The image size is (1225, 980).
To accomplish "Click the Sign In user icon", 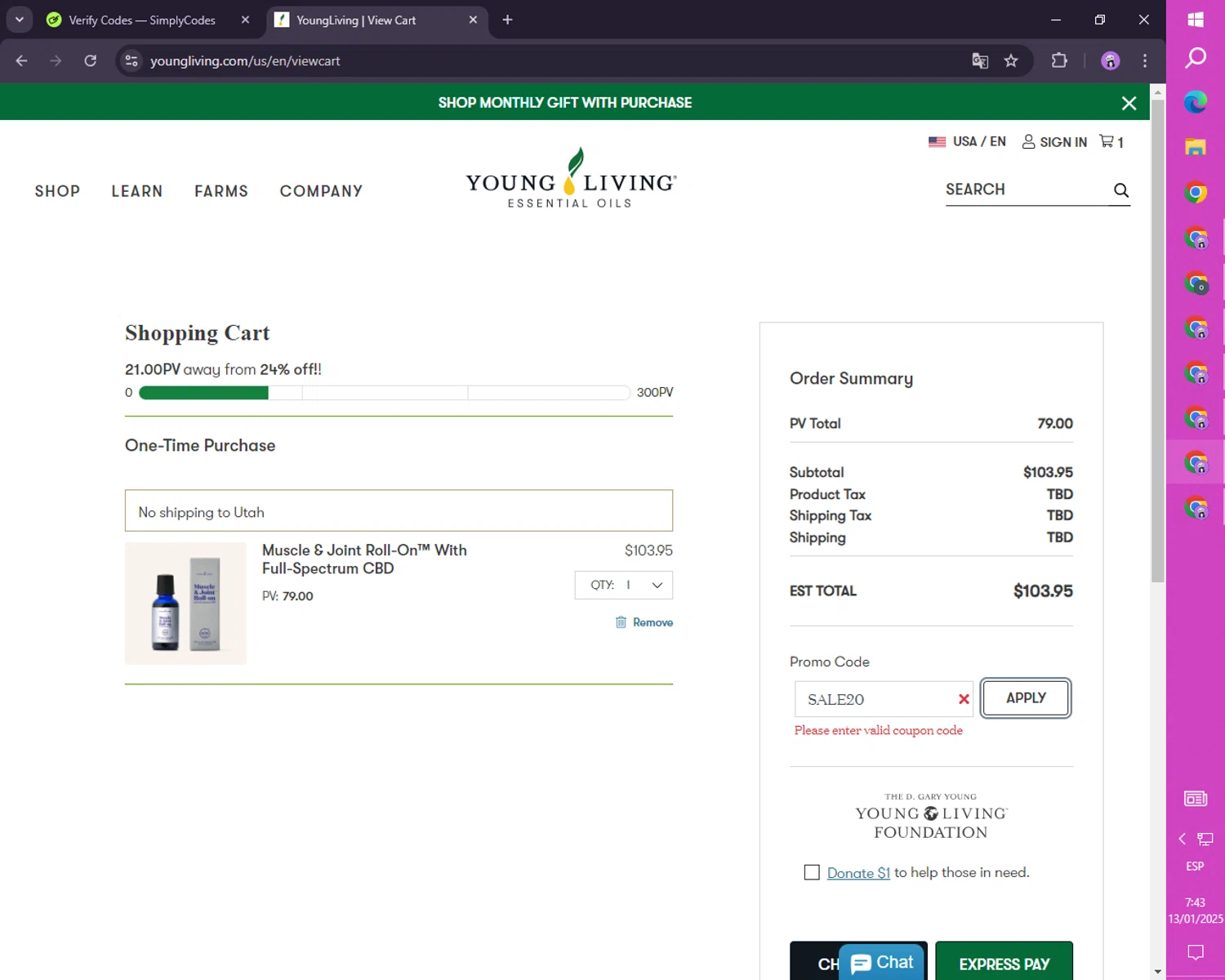I will click(x=1029, y=141).
